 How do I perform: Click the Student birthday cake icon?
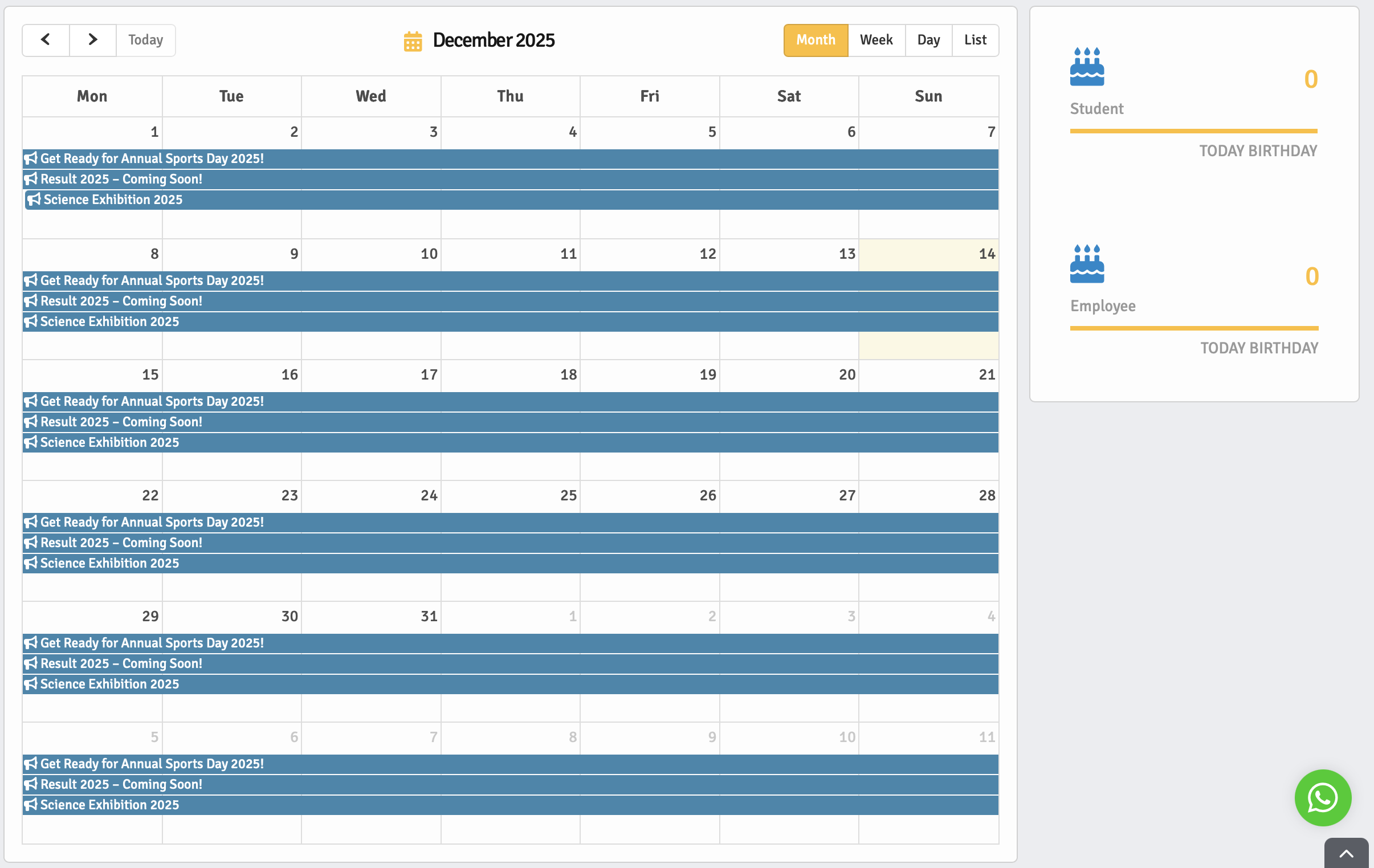(x=1086, y=67)
